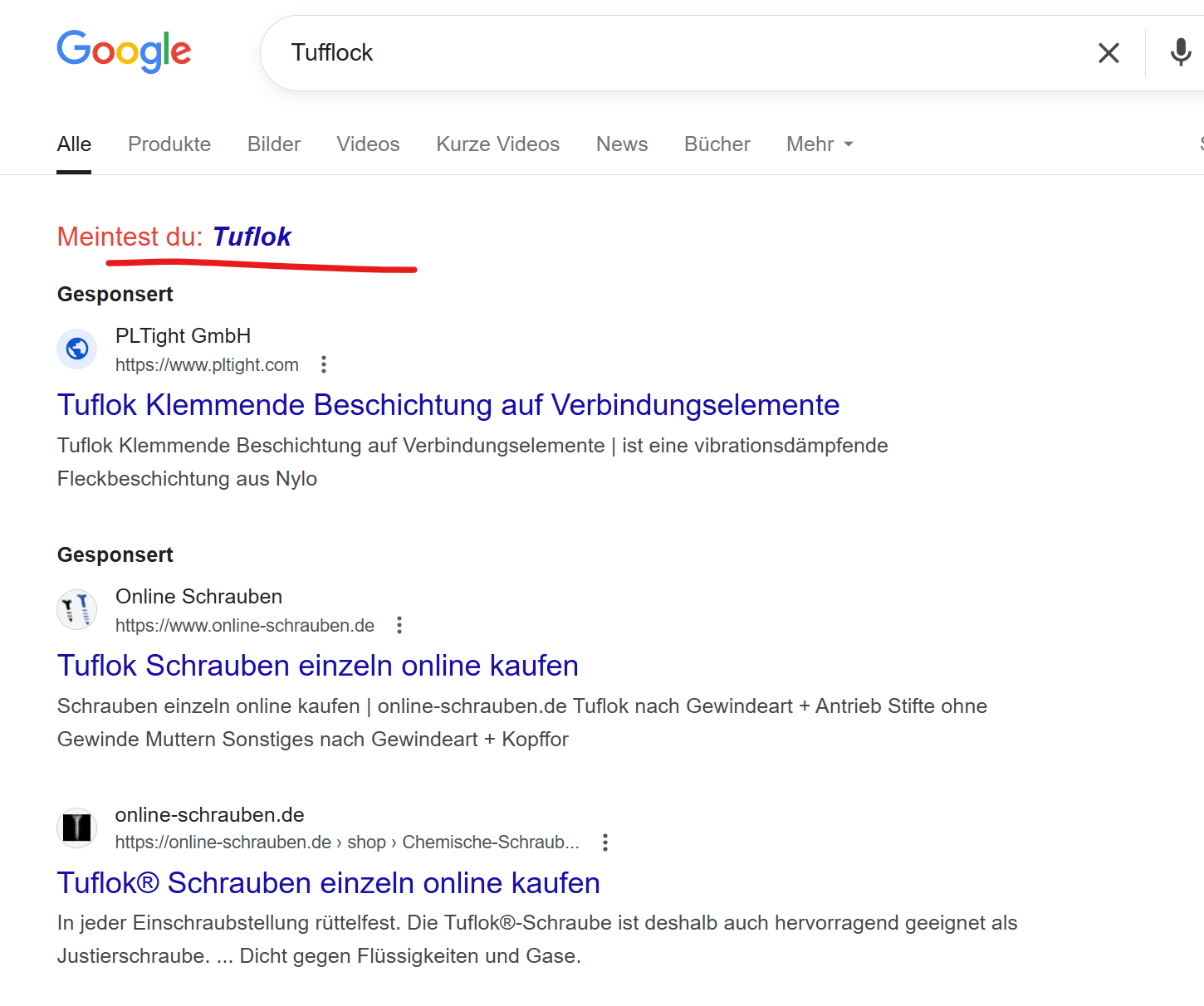The height and width of the screenshot is (1006, 1204).
Task: Click the Google logo
Action: (x=124, y=51)
